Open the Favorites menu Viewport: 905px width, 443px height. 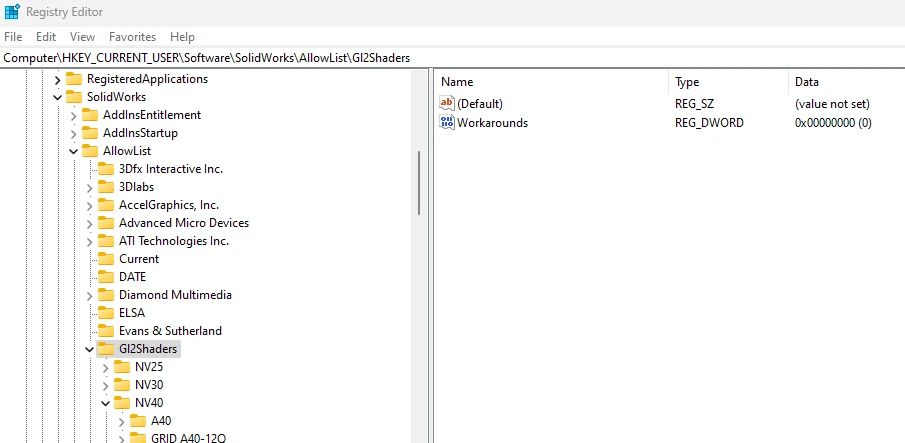tap(132, 36)
